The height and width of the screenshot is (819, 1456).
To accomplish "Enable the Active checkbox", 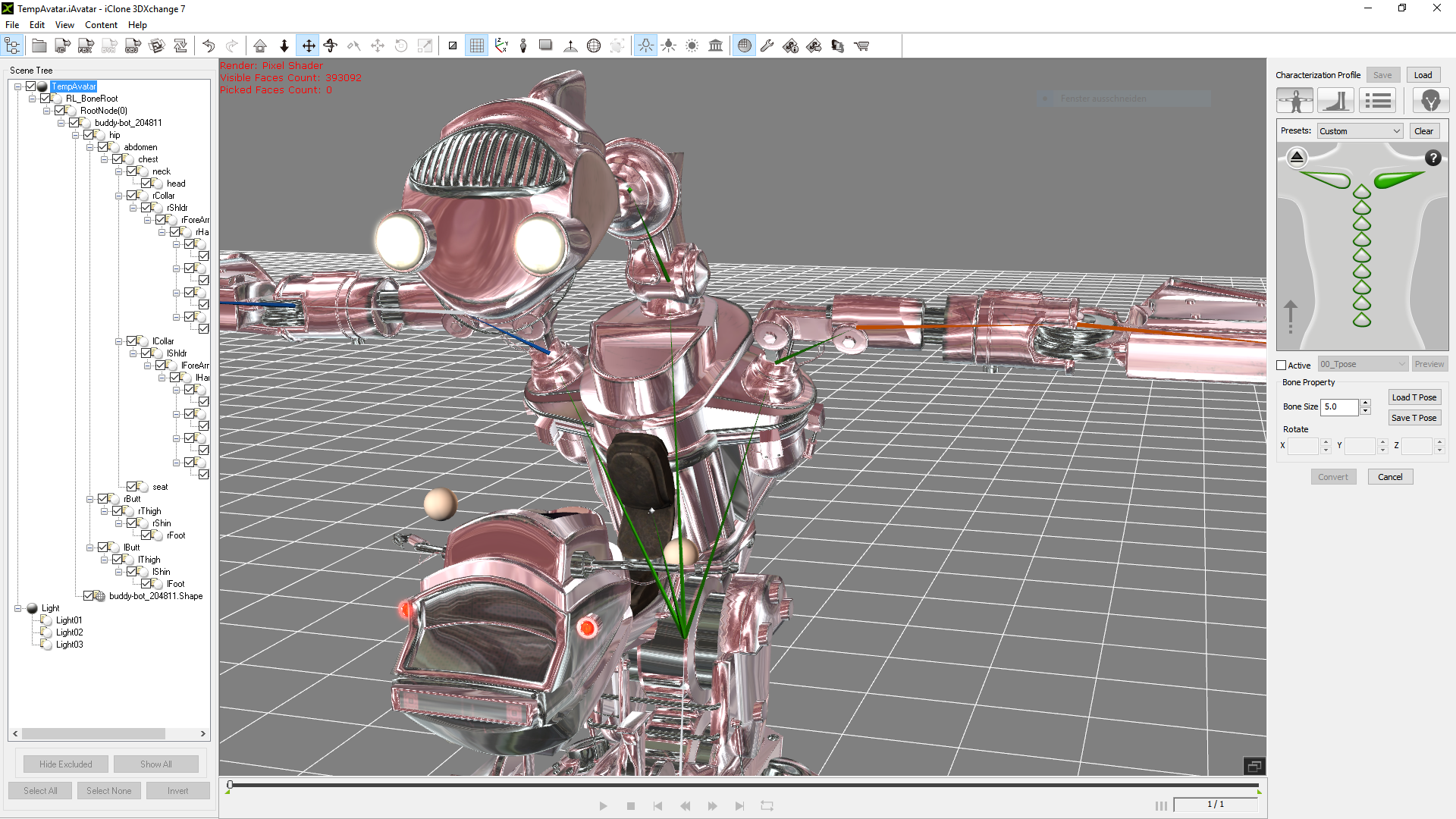I will tap(1282, 366).
